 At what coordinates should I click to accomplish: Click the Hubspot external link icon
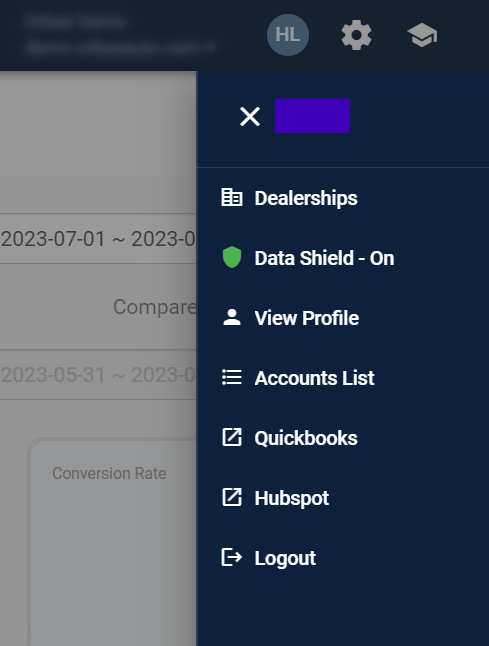pyautogui.click(x=232, y=497)
